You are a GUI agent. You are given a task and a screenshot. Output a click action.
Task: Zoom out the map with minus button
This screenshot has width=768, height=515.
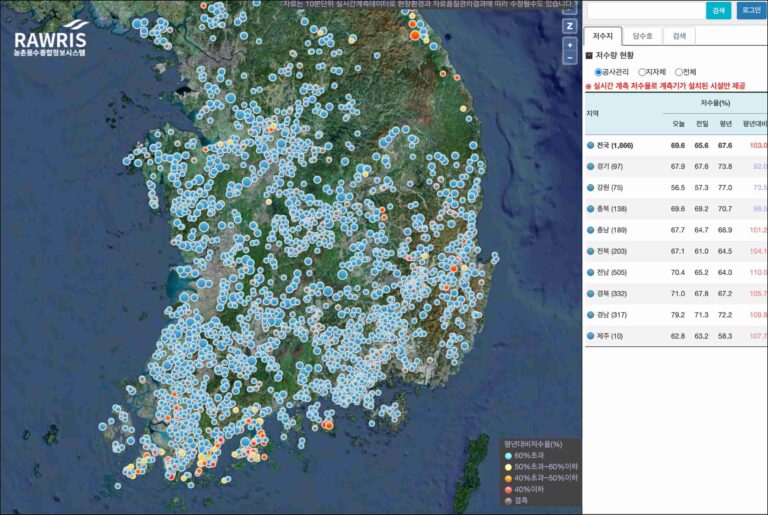coord(570,58)
